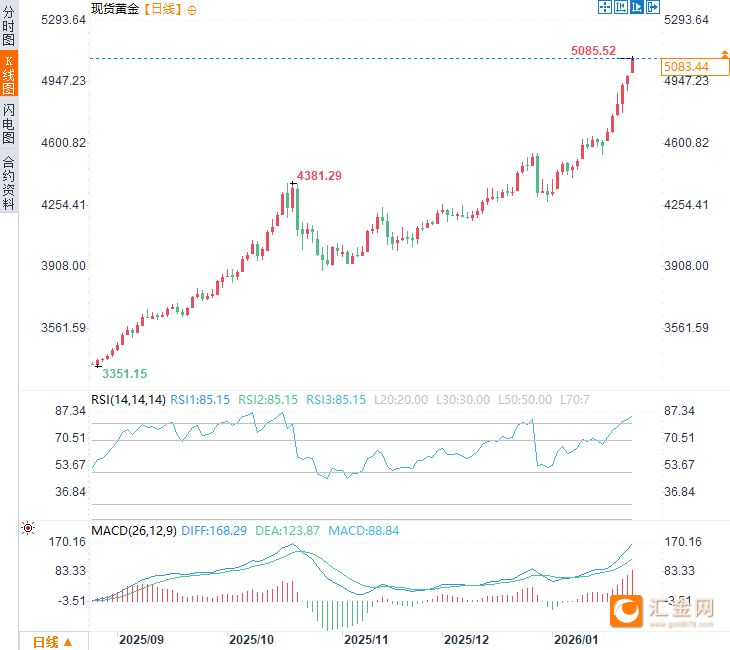Click the RSI1:85.15 value
The image size is (730, 650).
click(200, 399)
